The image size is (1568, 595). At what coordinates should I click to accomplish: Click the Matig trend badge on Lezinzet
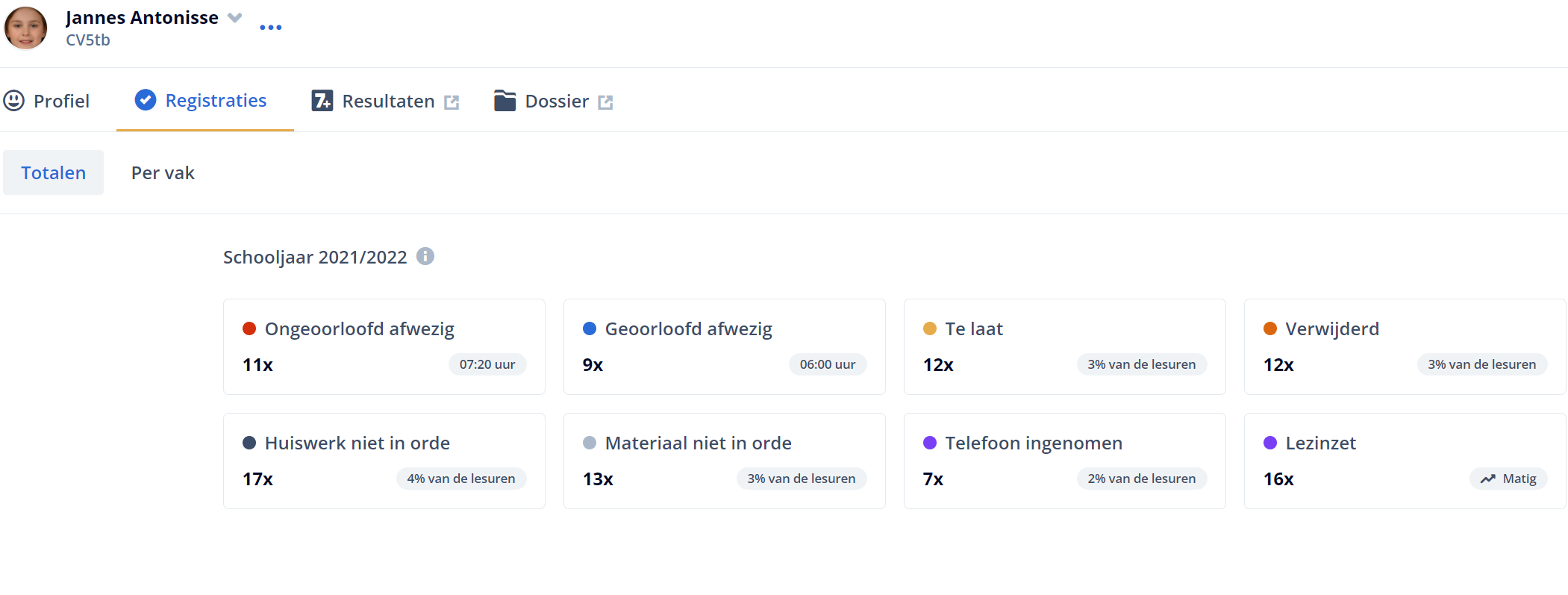tap(1508, 479)
